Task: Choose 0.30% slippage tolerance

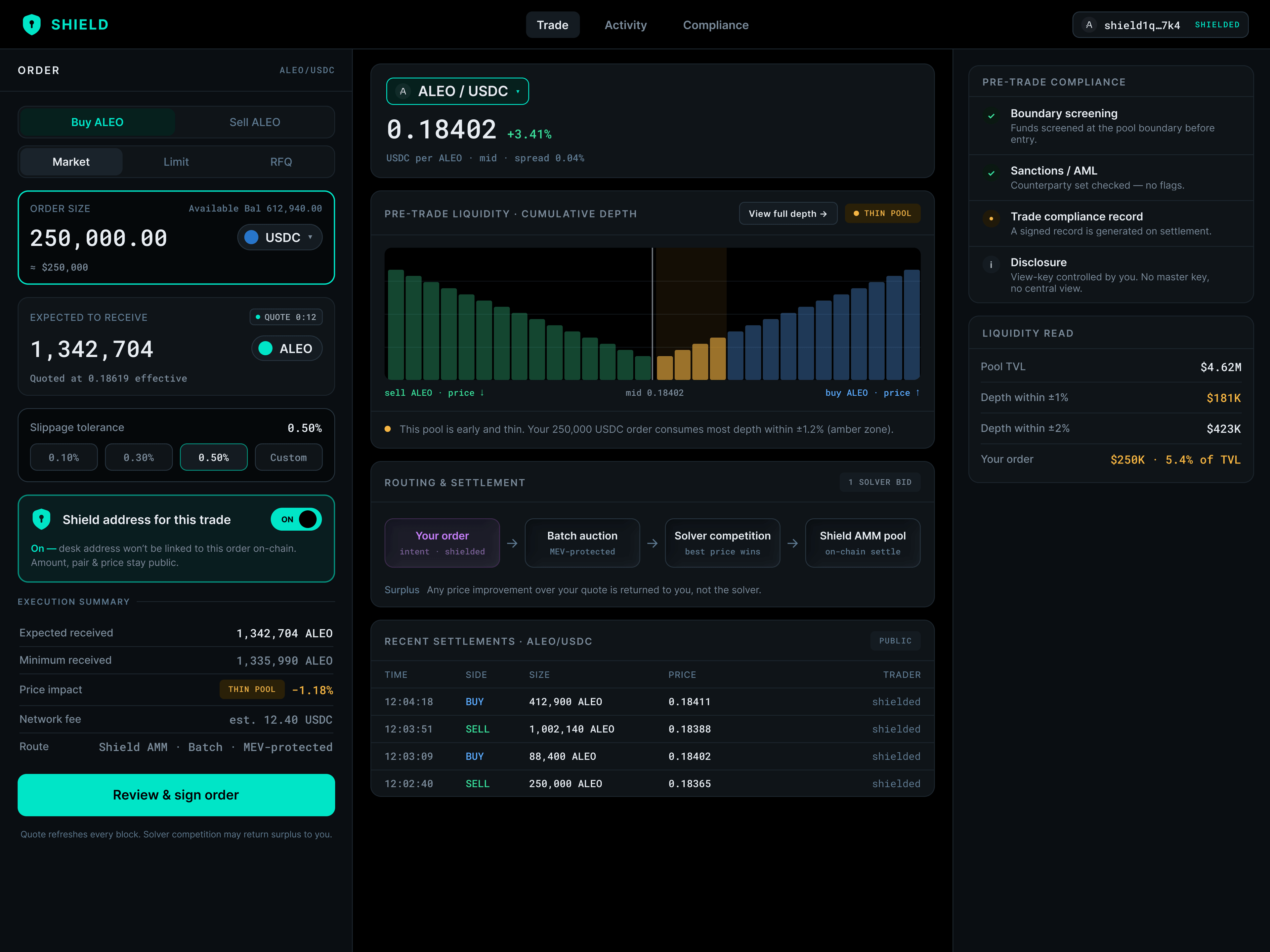Action: pyautogui.click(x=138, y=457)
